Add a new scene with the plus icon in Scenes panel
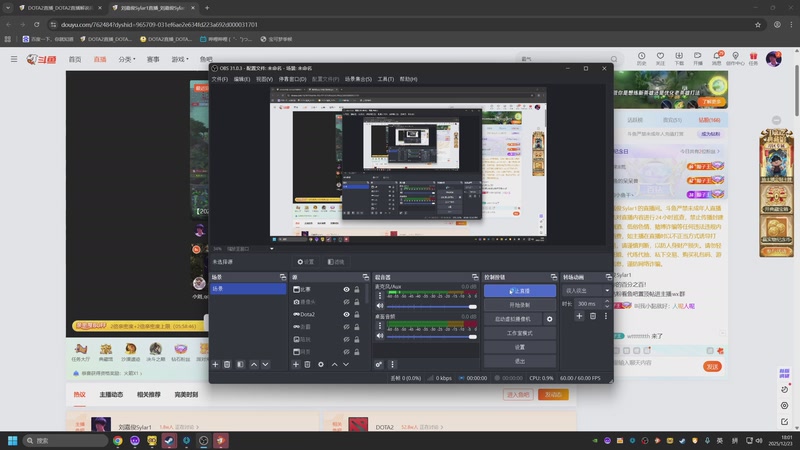 (x=215, y=364)
